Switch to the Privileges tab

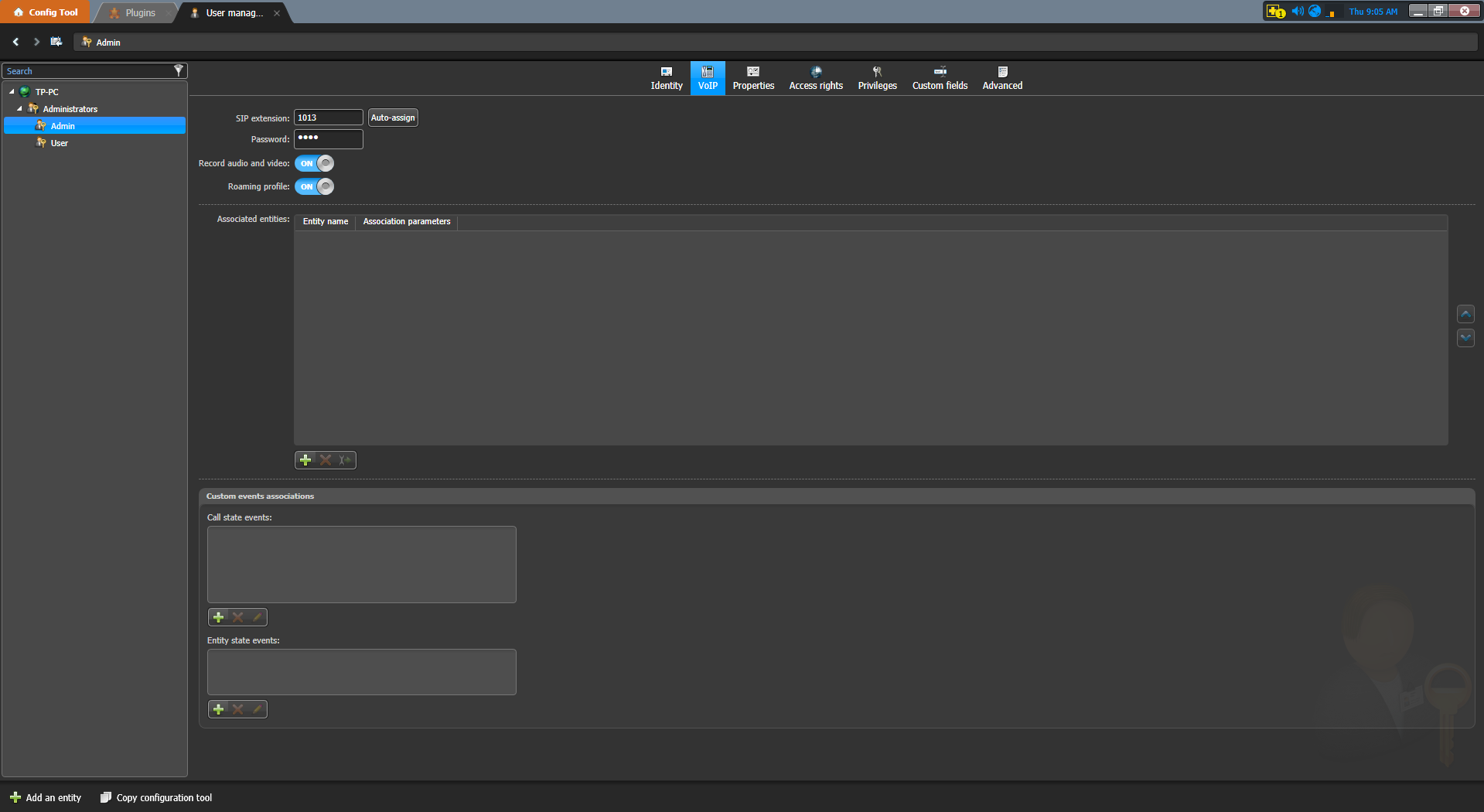[x=877, y=78]
